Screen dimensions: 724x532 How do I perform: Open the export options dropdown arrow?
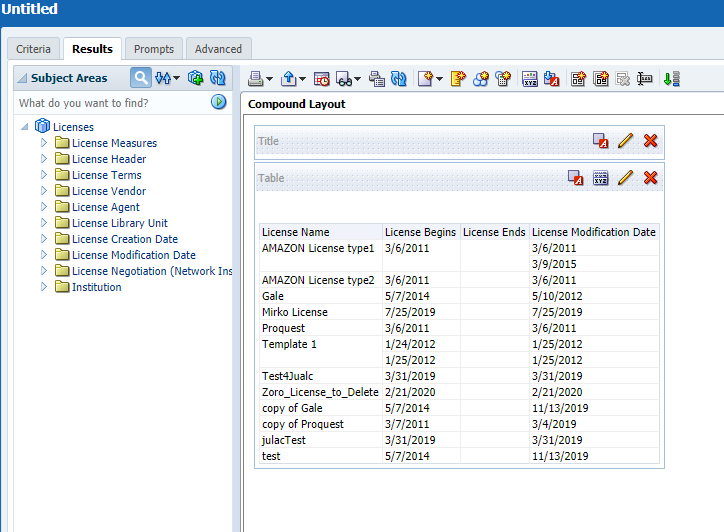tap(302, 79)
